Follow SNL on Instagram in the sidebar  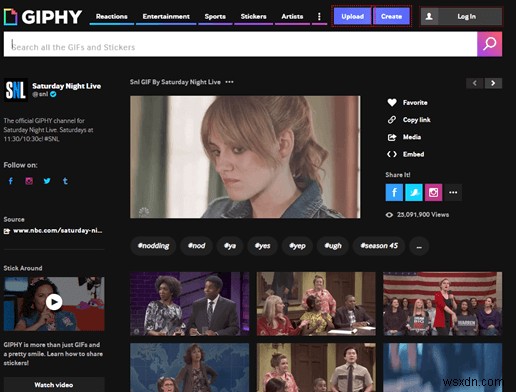pyautogui.click(x=29, y=181)
